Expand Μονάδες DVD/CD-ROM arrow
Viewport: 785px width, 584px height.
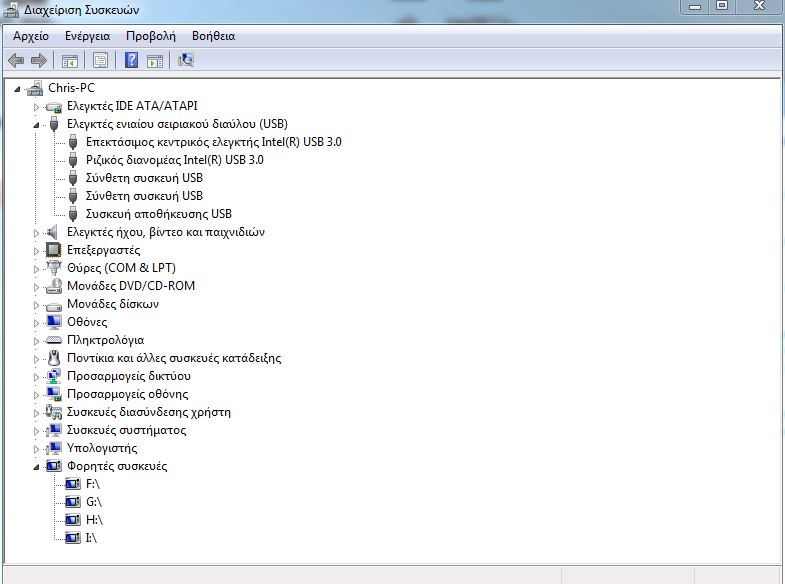pyautogui.click(x=36, y=287)
